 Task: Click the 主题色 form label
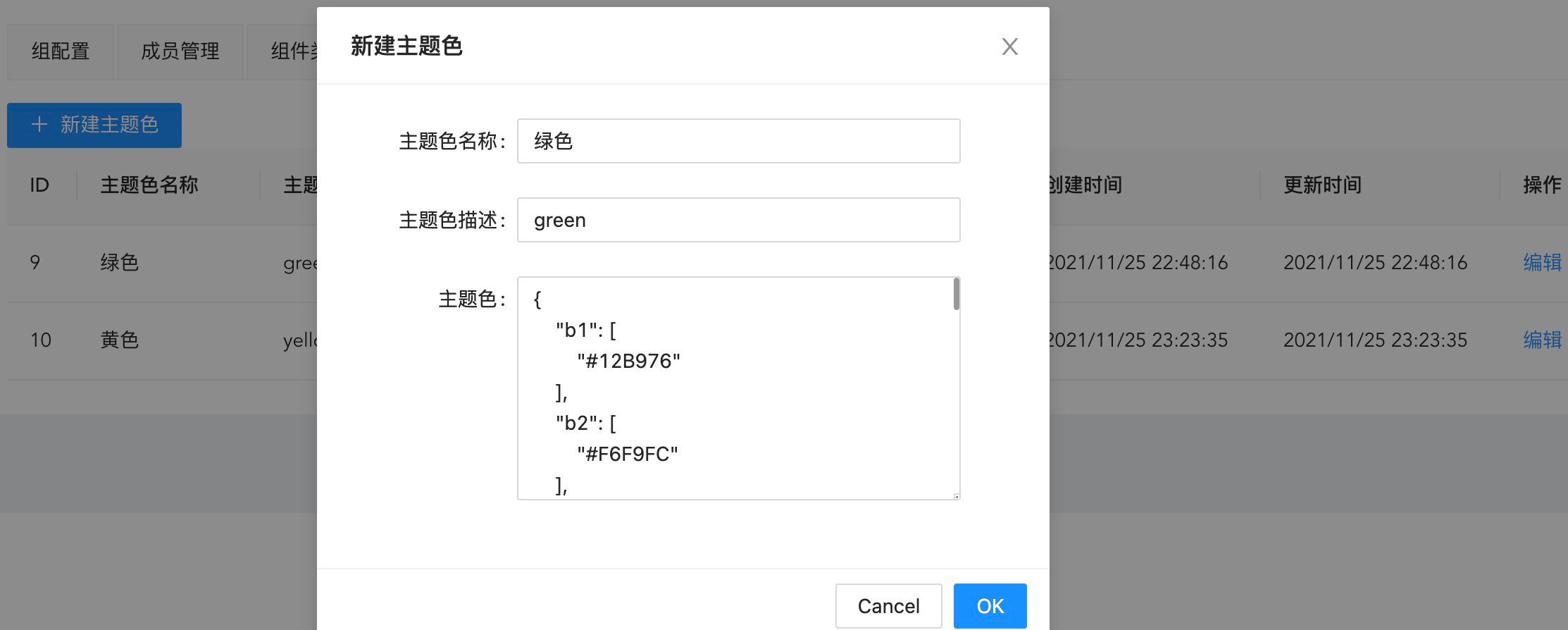[x=472, y=299]
